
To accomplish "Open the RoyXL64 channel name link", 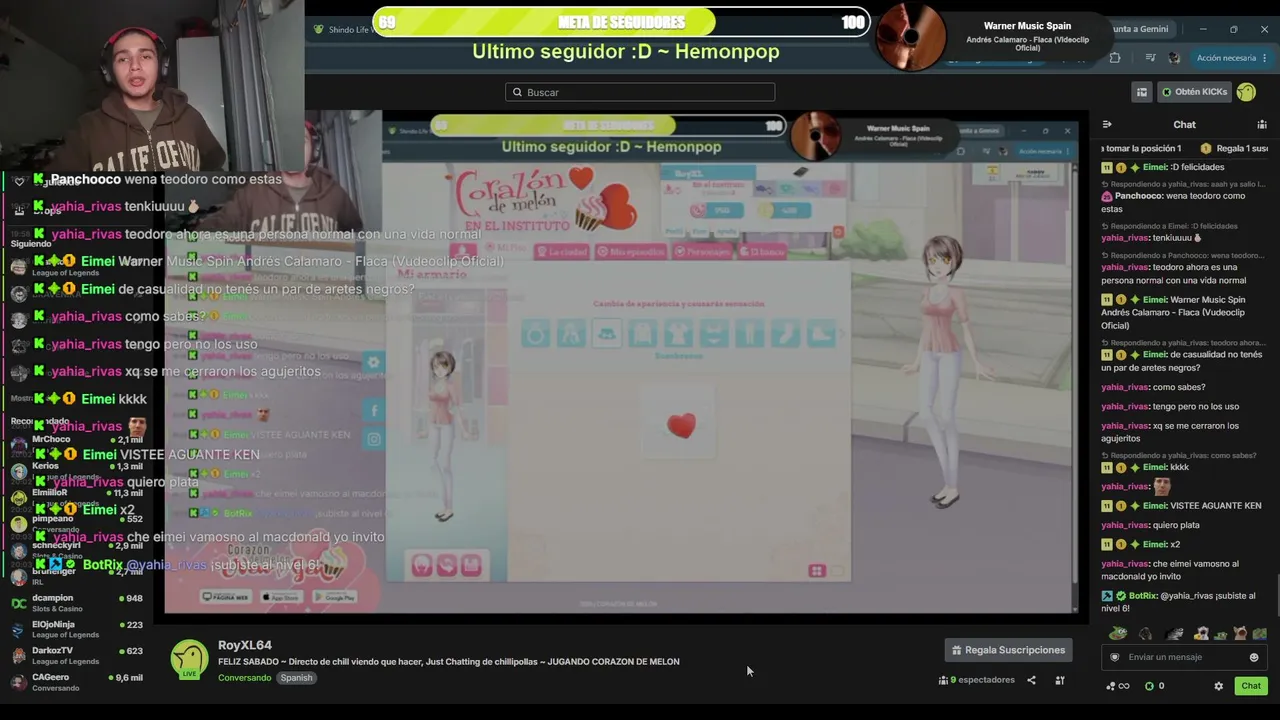I will pos(245,645).
